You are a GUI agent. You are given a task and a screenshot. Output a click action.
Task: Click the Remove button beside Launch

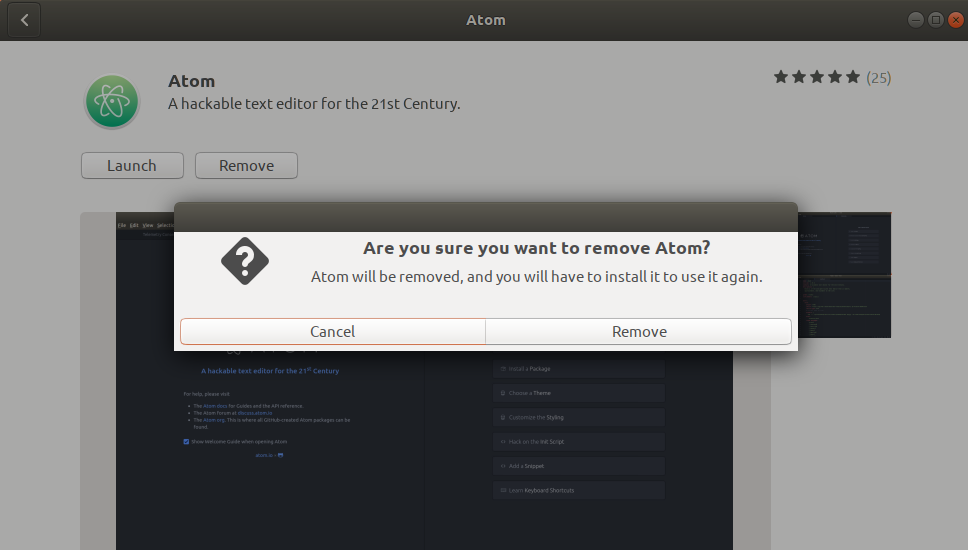pos(246,166)
